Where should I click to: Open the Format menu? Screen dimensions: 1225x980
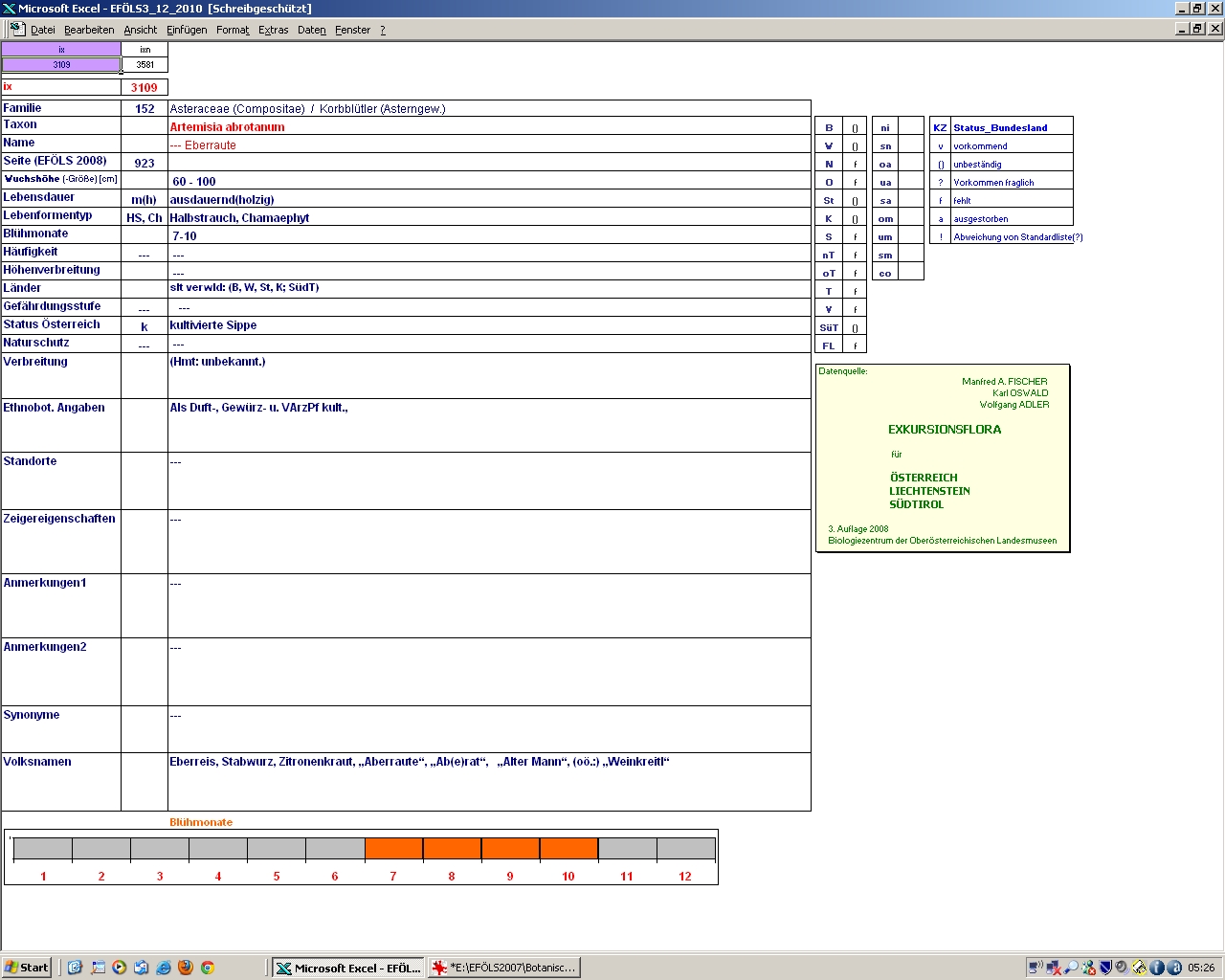click(233, 30)
